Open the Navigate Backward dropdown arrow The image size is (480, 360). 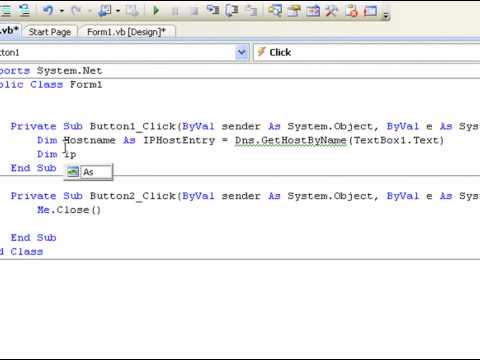coord(118,11)
